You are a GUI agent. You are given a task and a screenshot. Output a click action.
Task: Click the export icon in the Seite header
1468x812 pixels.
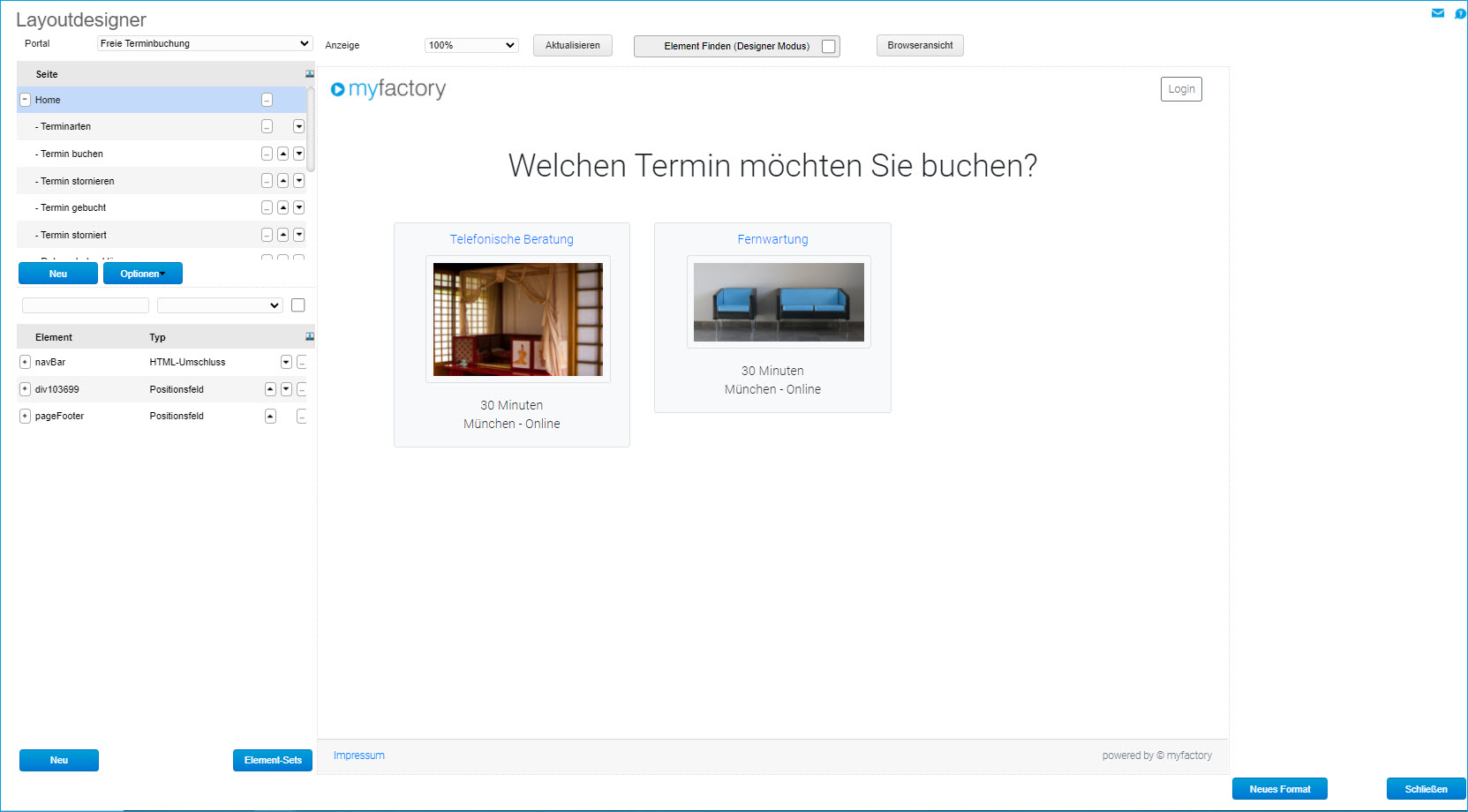(x=309, y=74)
